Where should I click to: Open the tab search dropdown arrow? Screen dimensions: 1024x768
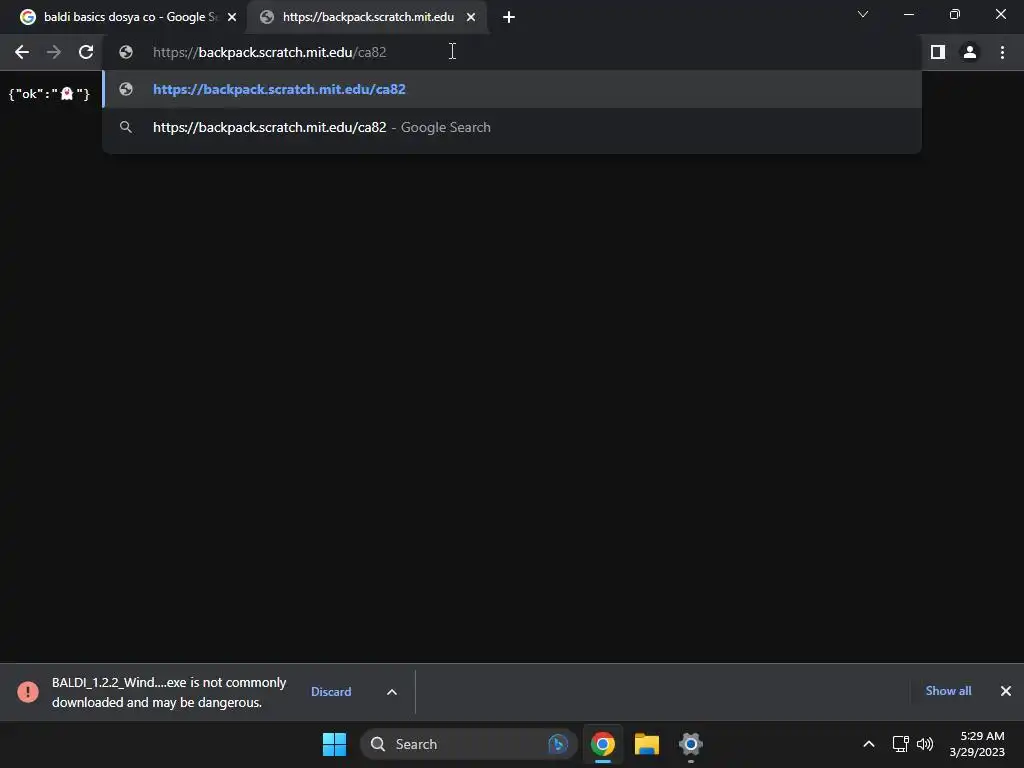point(863,14)
